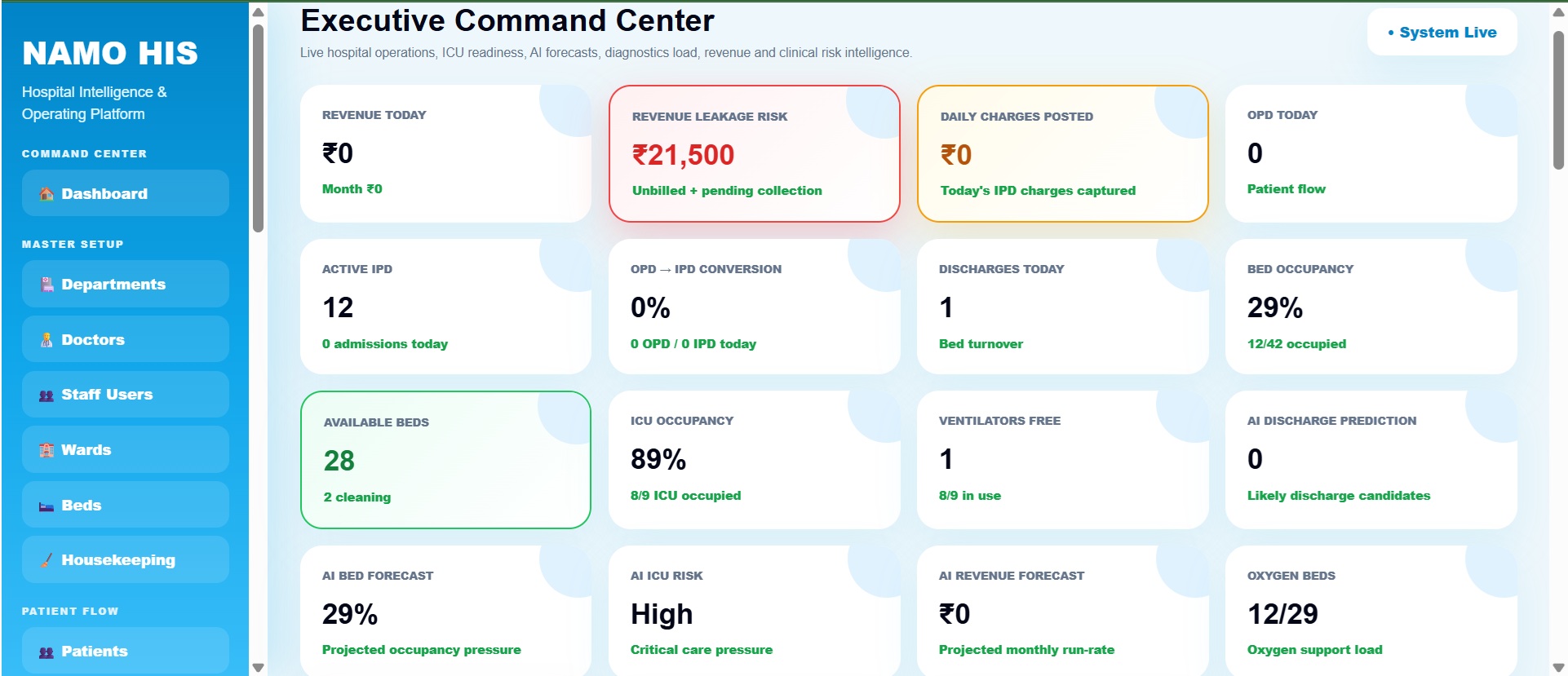
Task: Click the main page scrollbar thumb
Action: pos(1558,99)
